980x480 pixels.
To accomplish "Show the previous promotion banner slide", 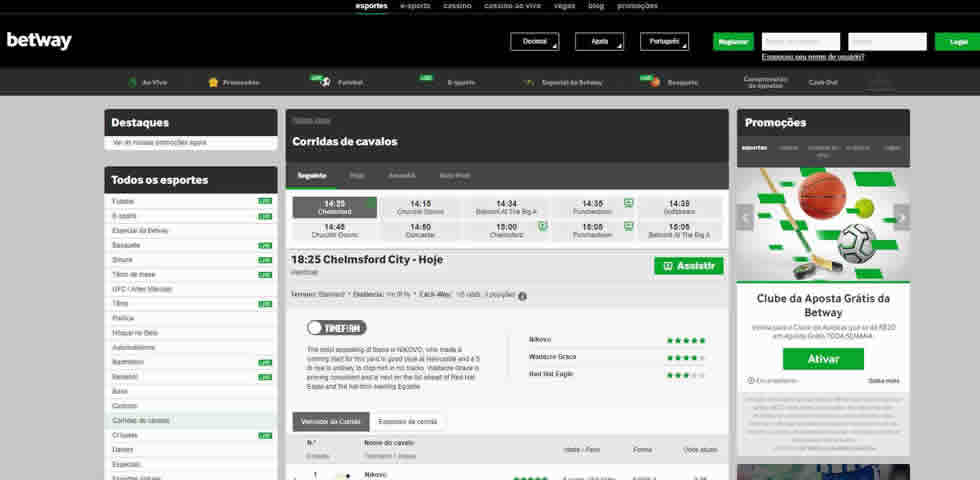I will 744,218.
